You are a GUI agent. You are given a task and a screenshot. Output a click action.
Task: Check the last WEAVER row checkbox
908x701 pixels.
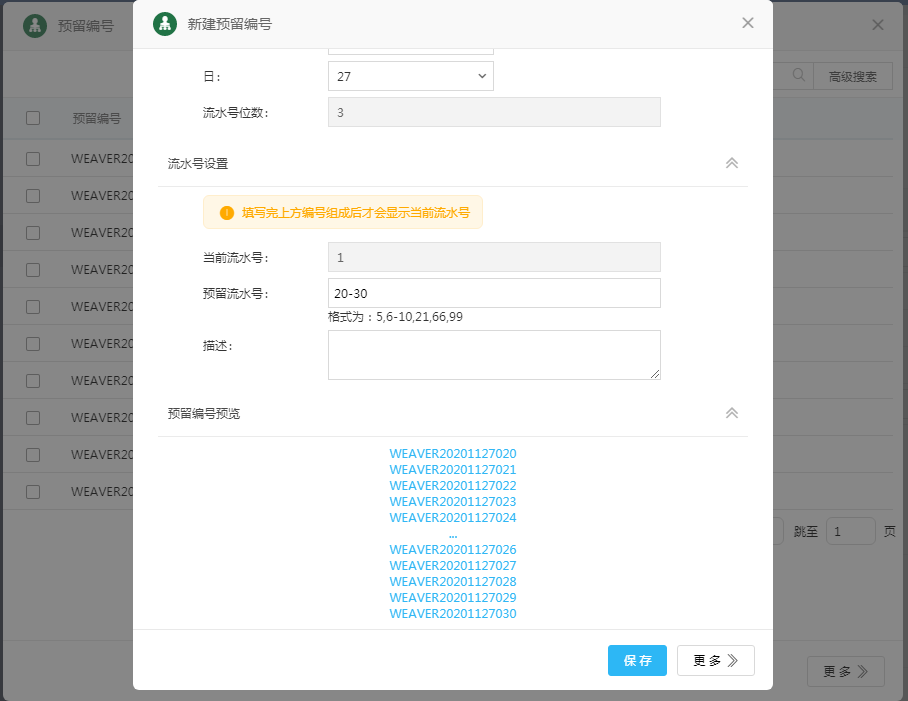pos(33,492)
